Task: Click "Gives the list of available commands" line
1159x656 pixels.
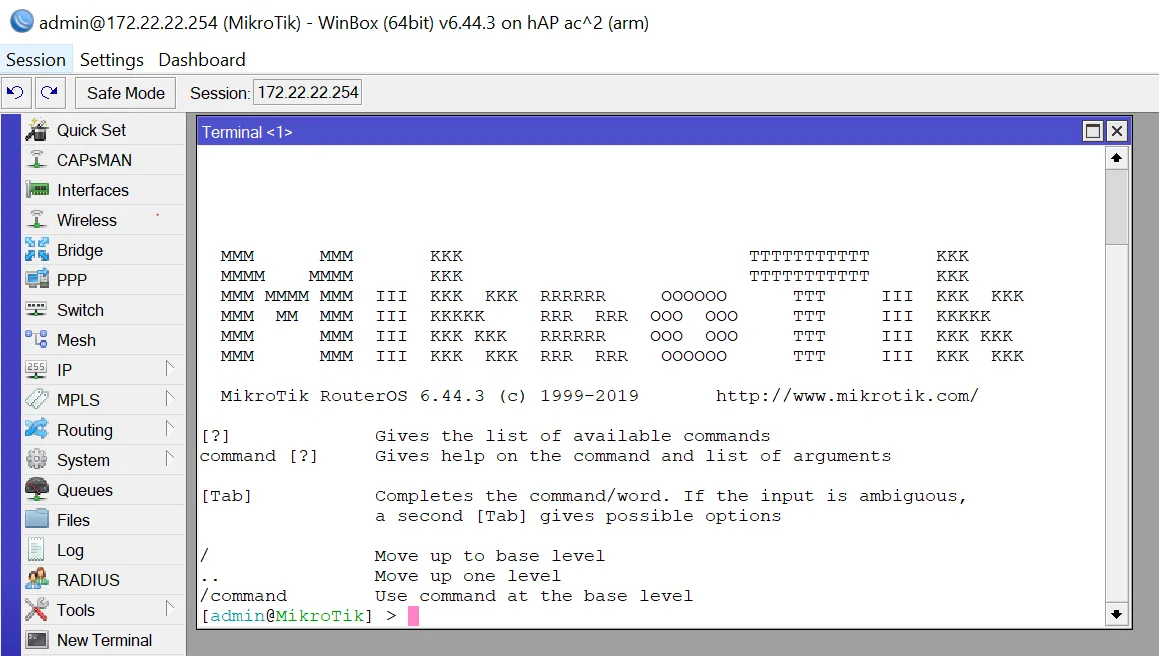Action: pos(572,436)
